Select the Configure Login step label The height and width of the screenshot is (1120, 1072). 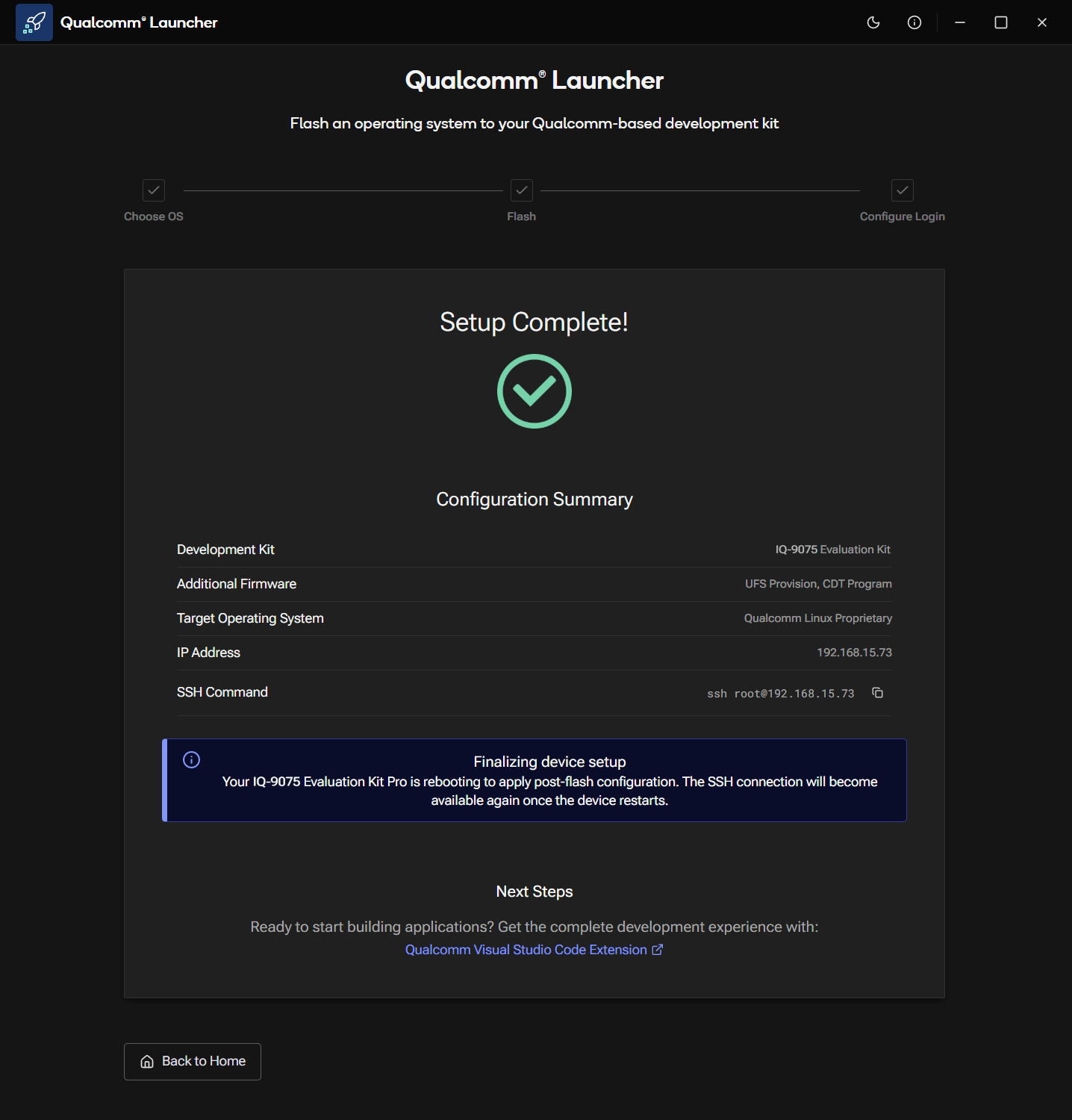click(903, 217)
